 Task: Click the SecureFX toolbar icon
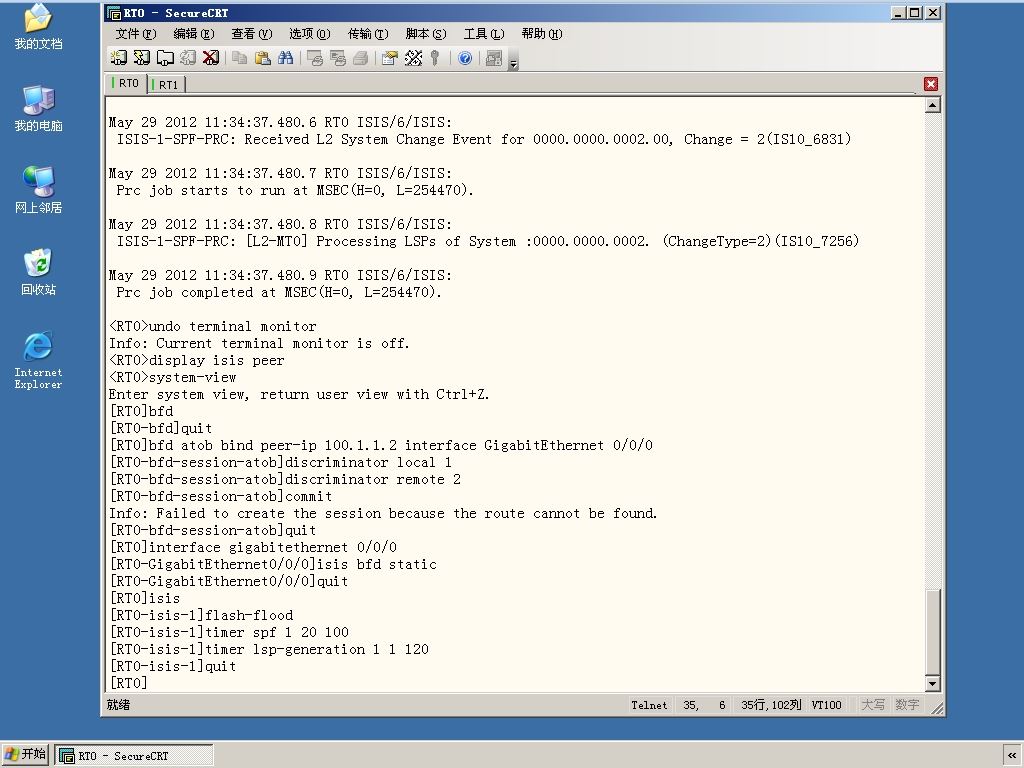pyautogui.click(x=494, y=58)
